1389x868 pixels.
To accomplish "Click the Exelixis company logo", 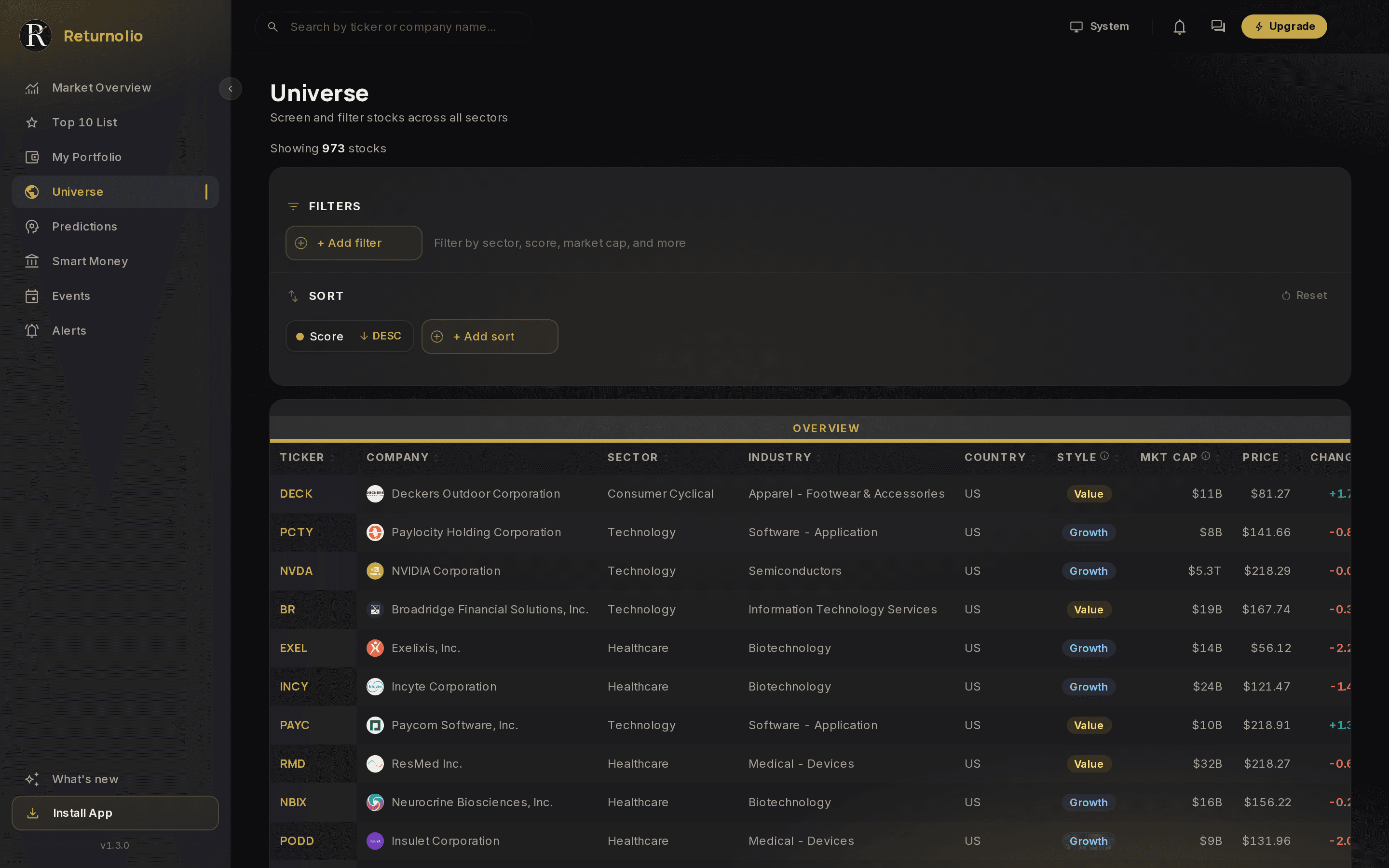I will tap(375, 648).
